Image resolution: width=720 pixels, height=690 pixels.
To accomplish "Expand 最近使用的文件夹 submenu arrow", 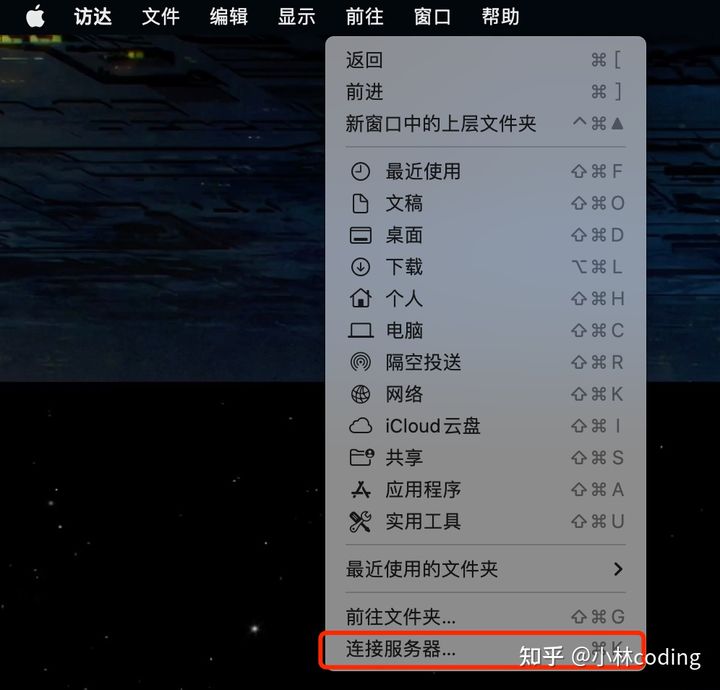I will (x=618, y=569).
